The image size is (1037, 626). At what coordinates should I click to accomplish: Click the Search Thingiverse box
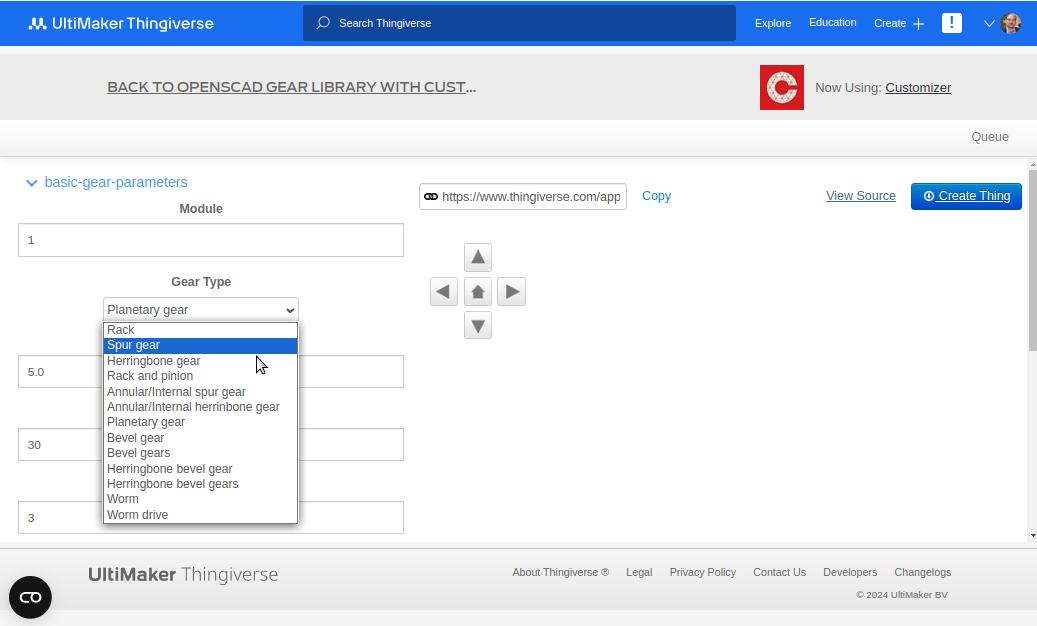pos(519,23)
